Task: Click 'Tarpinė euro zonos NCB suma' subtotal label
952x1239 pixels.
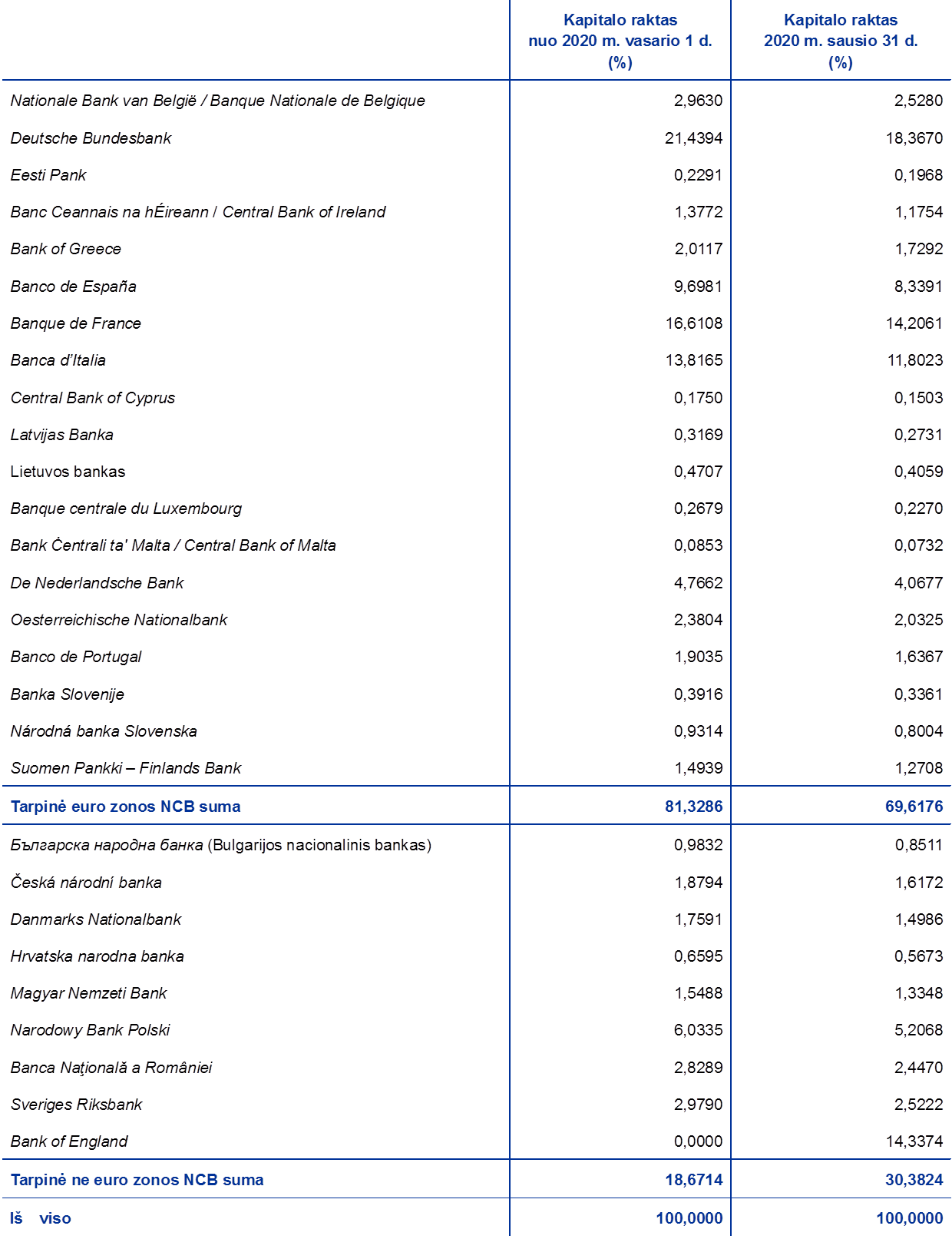Action: (125, 807)
